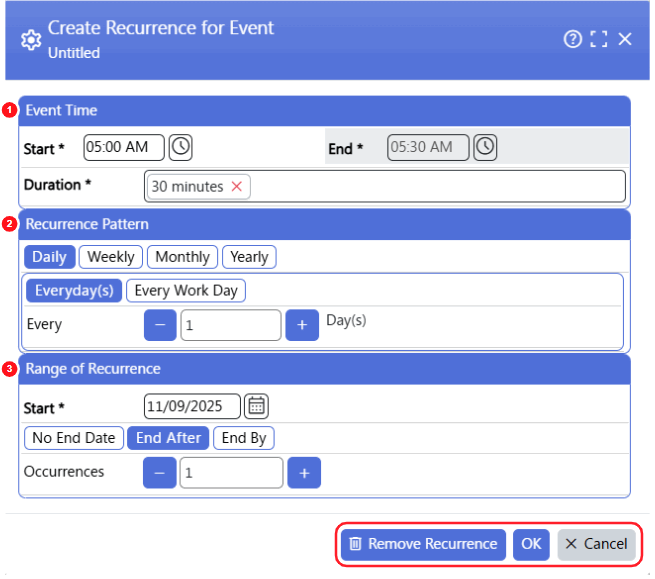Click the '30 minutes' duration tag text
Screen dimensions: 655x579
point(187,186)
